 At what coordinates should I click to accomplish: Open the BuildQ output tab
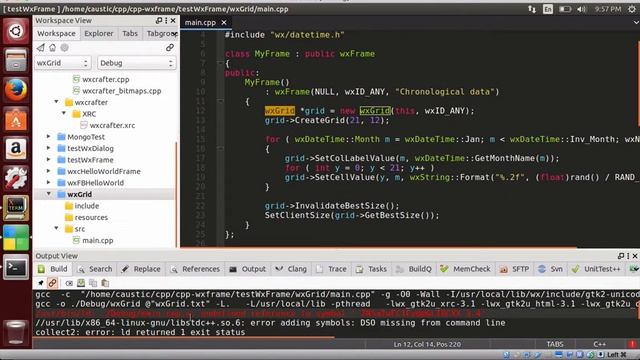pyautogui.click(x=414, y=269)
